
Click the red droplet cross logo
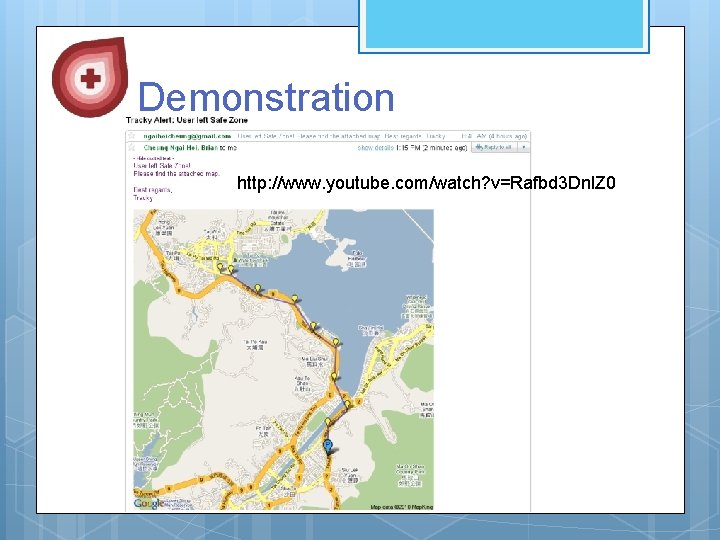point(90,77)
